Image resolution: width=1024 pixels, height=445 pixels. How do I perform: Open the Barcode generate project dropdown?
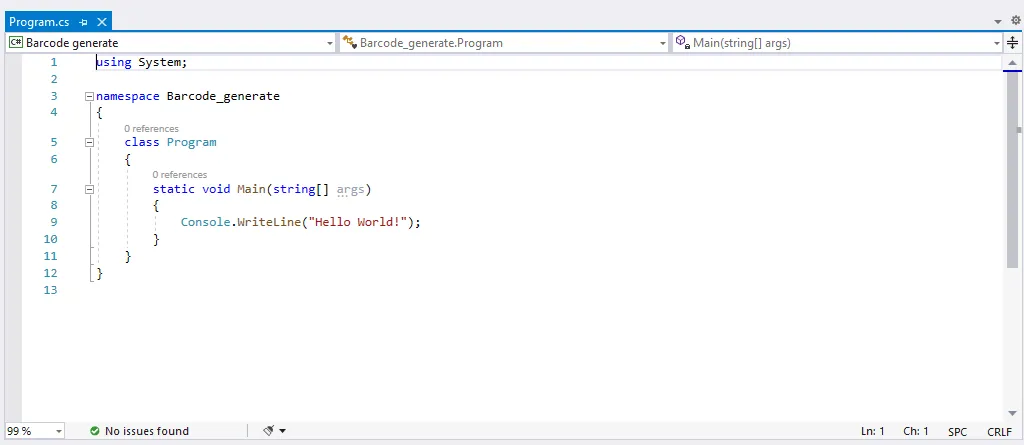pyautogui.click(x=330, y=43)
